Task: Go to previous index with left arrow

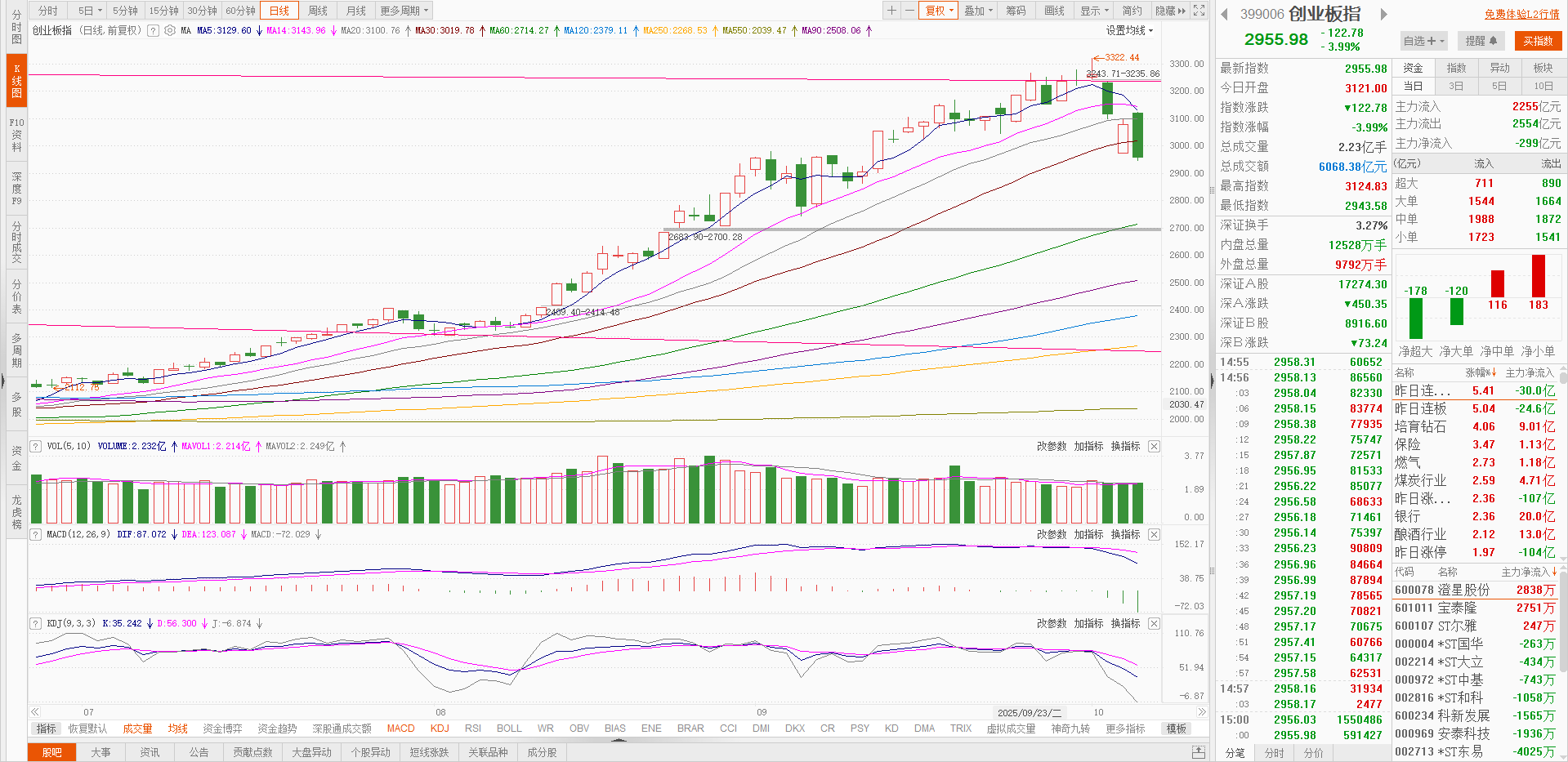Action: pyautogui.click(x=1224, y=14)
